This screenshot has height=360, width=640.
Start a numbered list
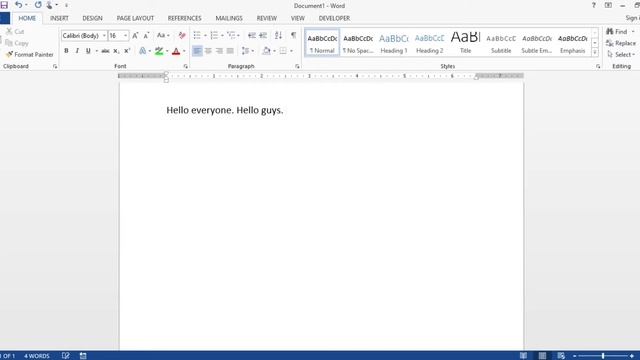click(x=214, y=36)
